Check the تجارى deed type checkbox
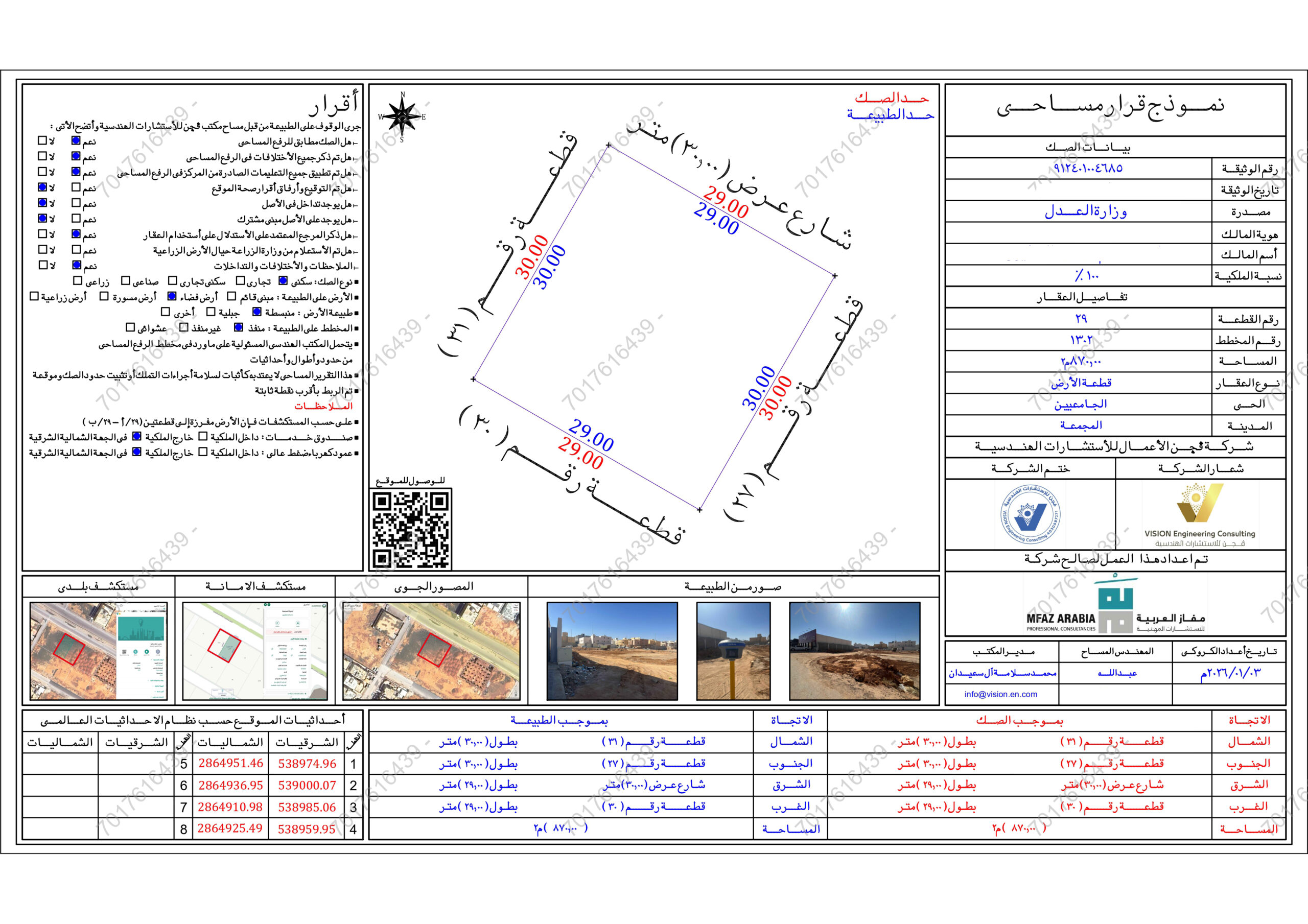The image size is (1308, 924). coord(241,281)
